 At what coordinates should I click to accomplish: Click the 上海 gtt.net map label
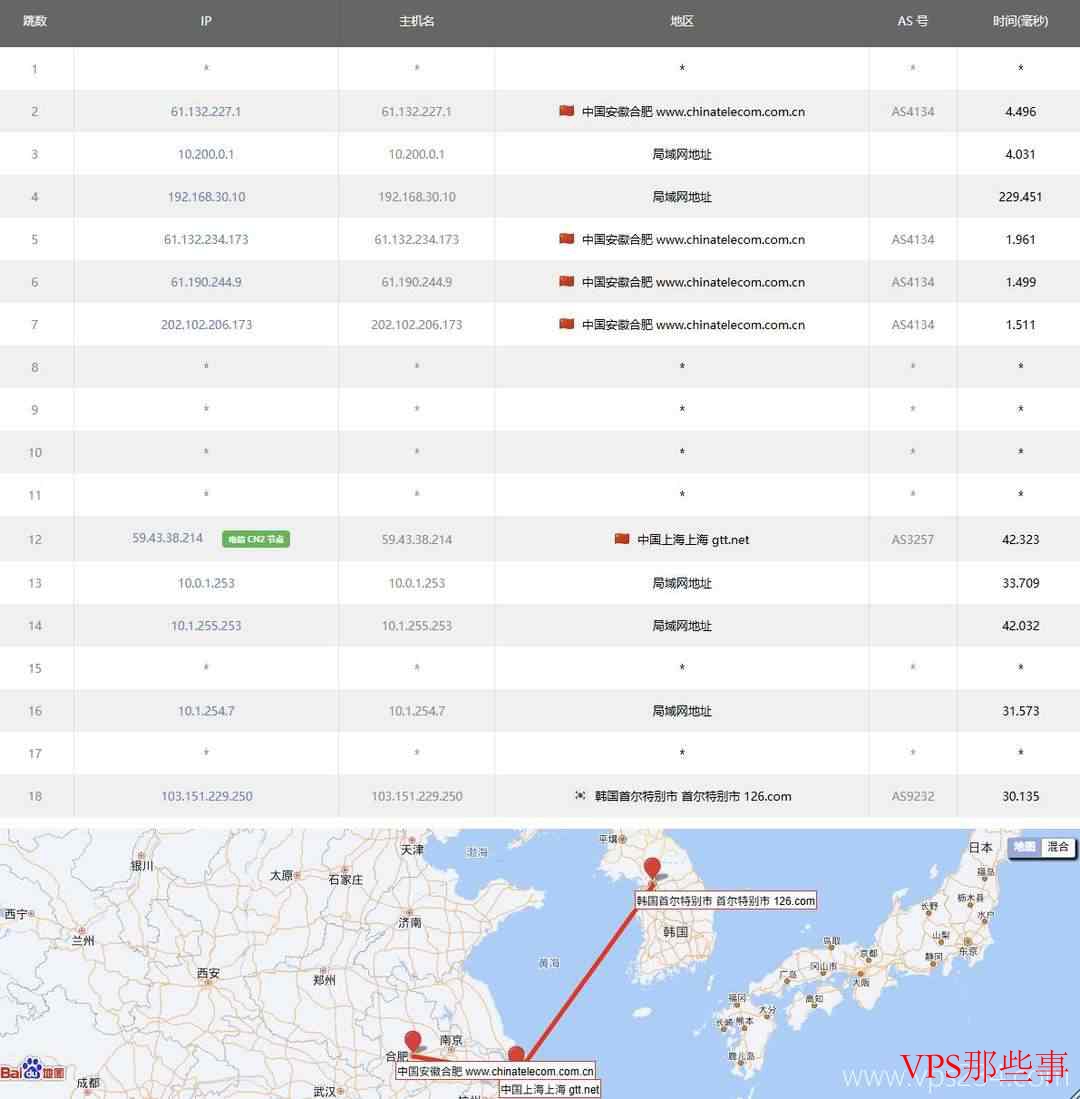tap(550, 1089)
